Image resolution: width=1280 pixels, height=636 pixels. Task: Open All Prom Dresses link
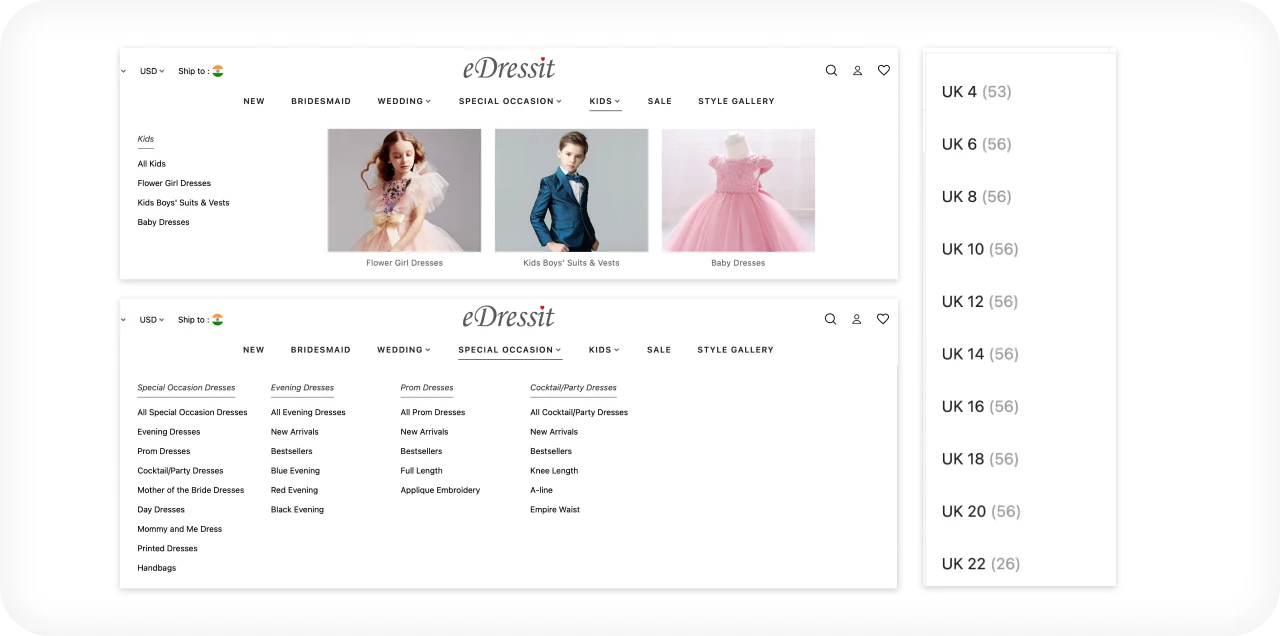pos(433,412)
